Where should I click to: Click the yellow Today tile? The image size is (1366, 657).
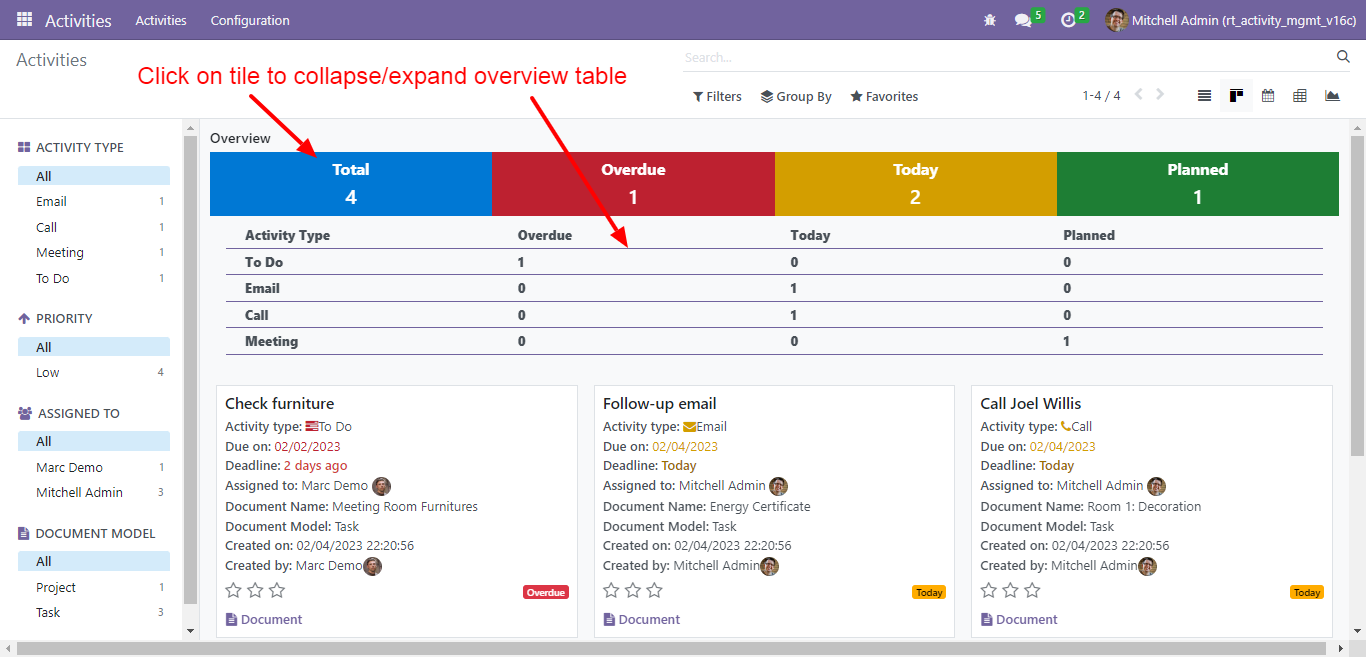[x=916, y=184]
